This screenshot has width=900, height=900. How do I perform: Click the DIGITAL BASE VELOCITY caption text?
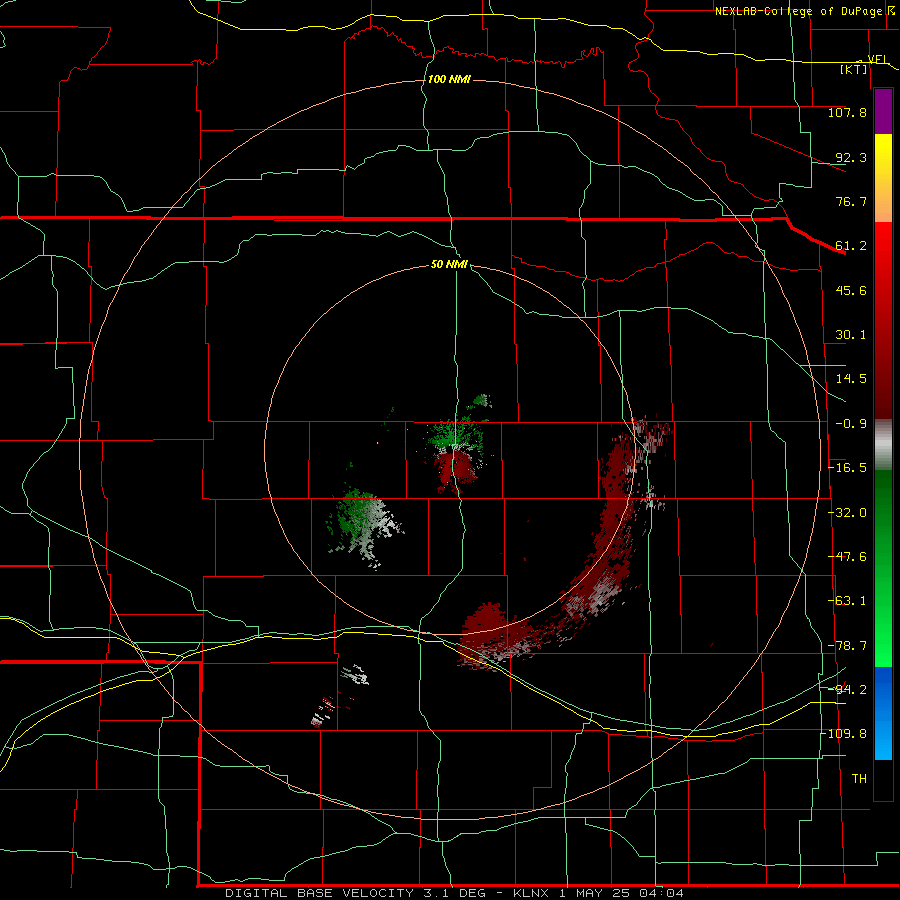(x=319, y=893)
